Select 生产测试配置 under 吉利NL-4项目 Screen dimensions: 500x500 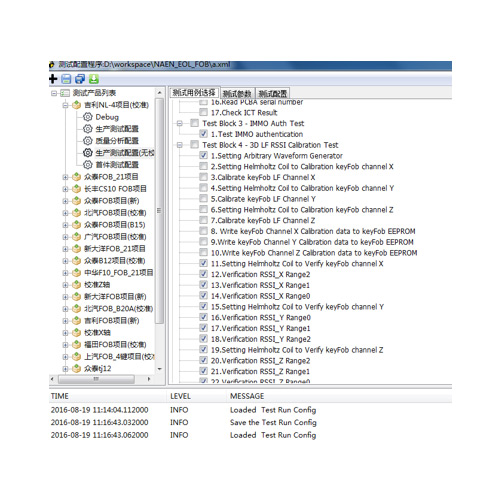117,129
